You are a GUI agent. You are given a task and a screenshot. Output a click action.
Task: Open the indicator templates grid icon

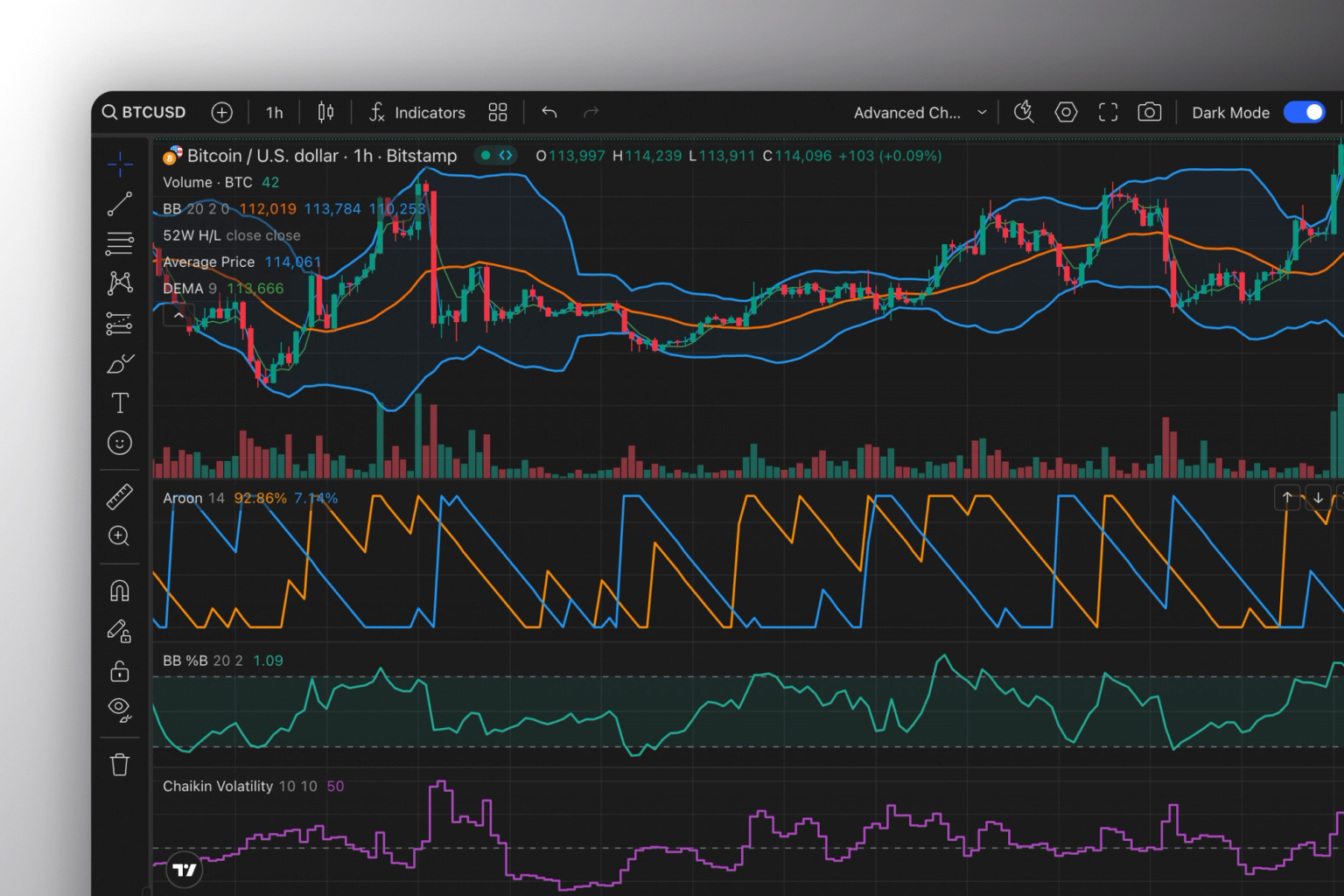coord(498,112)
